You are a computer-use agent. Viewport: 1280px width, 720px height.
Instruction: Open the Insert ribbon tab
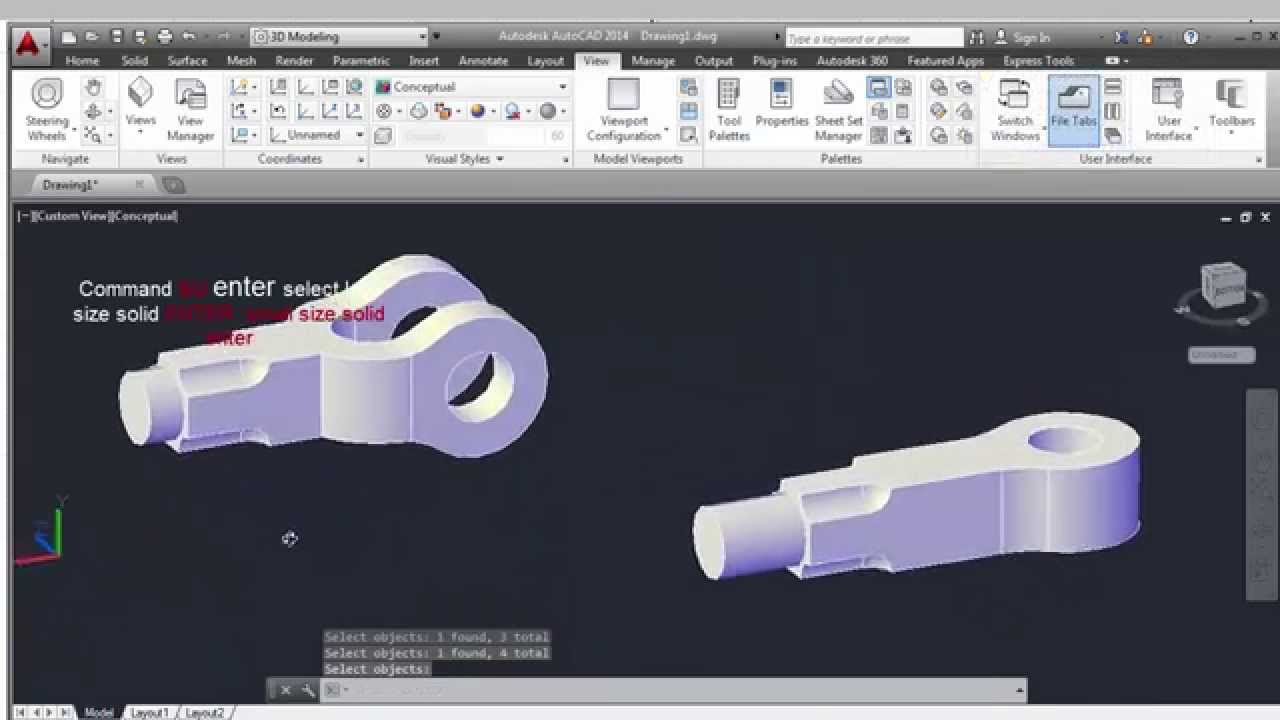pos(424,61)
